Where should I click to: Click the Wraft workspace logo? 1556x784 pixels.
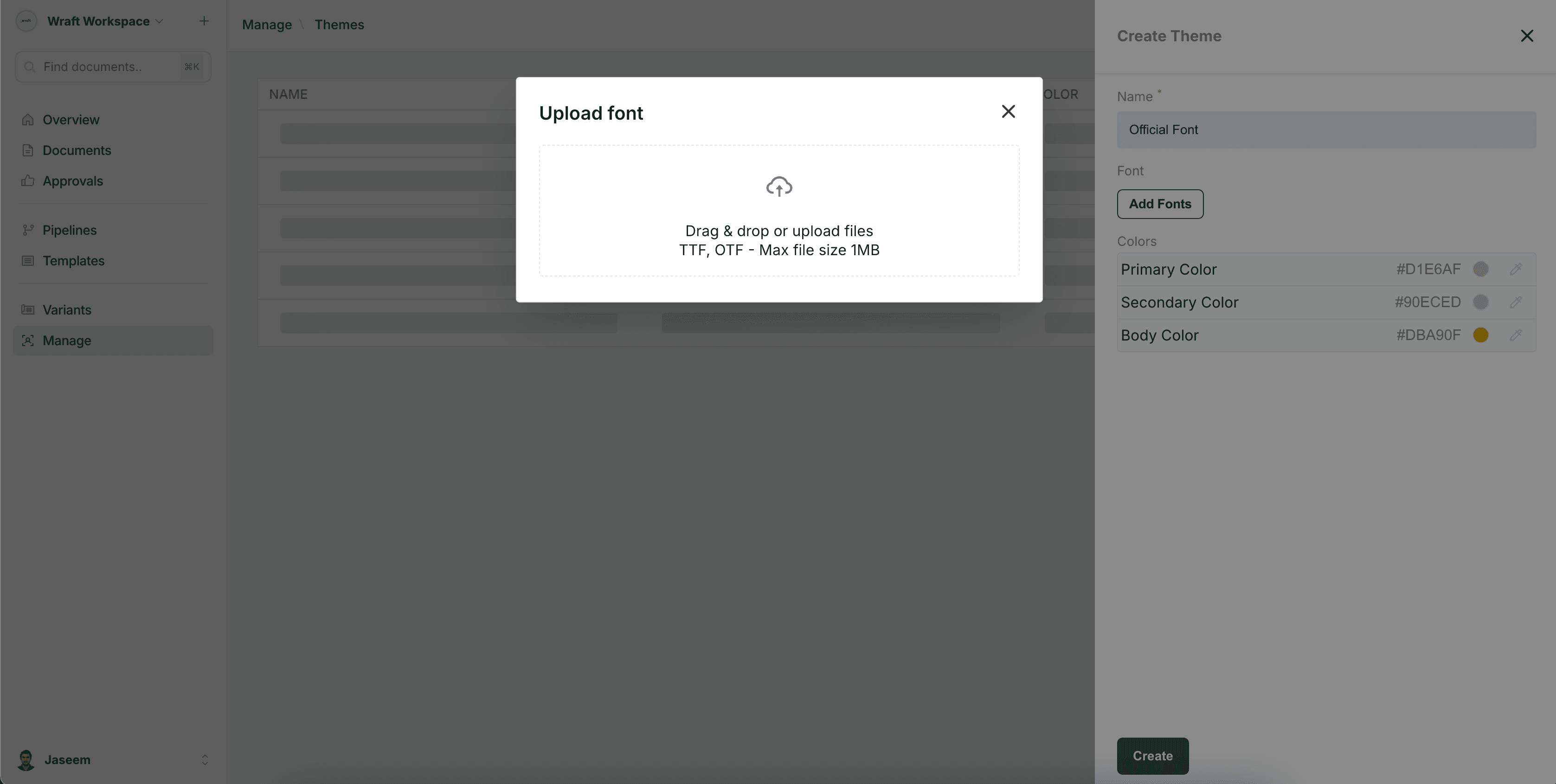pyautogui.click(x=26, y=21)
